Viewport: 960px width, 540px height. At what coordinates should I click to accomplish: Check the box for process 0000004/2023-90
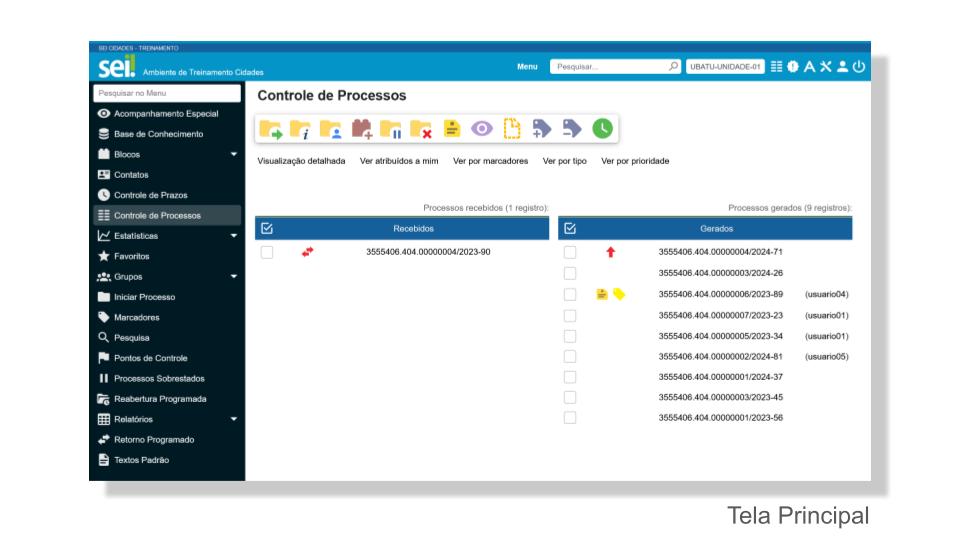pos(267,252)
